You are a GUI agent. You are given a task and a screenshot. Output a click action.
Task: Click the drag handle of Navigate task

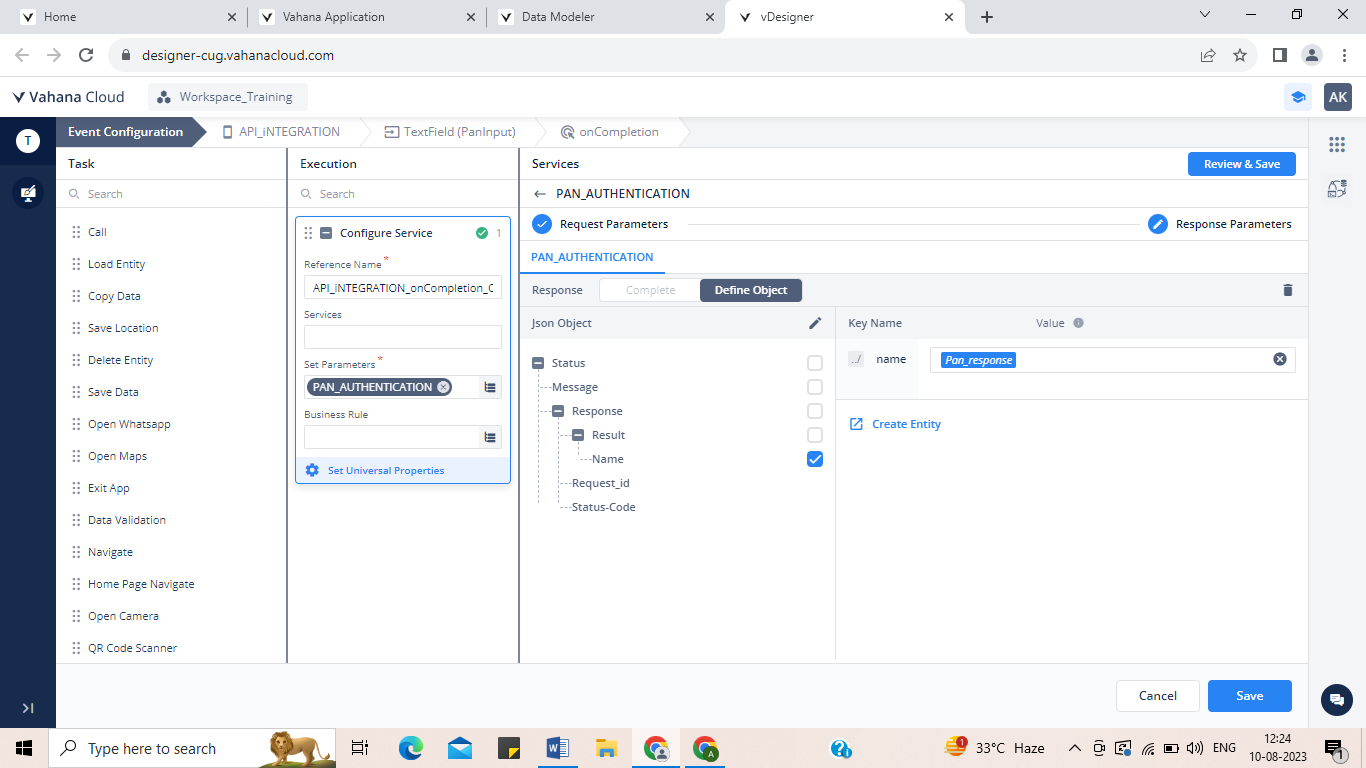click(x=76, y=552)
